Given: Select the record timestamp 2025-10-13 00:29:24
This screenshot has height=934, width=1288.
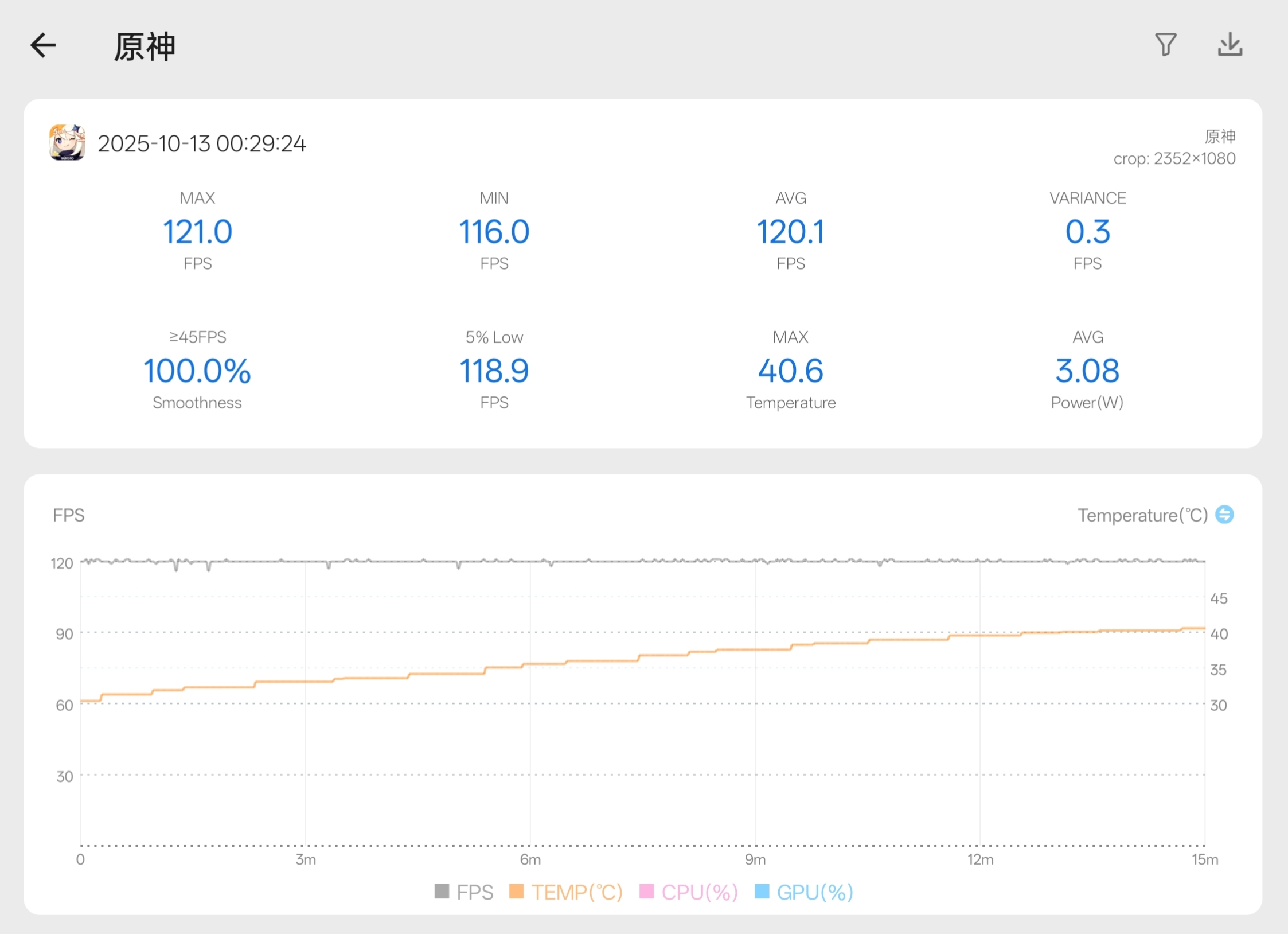Looking at the screenshot, I should (x=202, y=143).
